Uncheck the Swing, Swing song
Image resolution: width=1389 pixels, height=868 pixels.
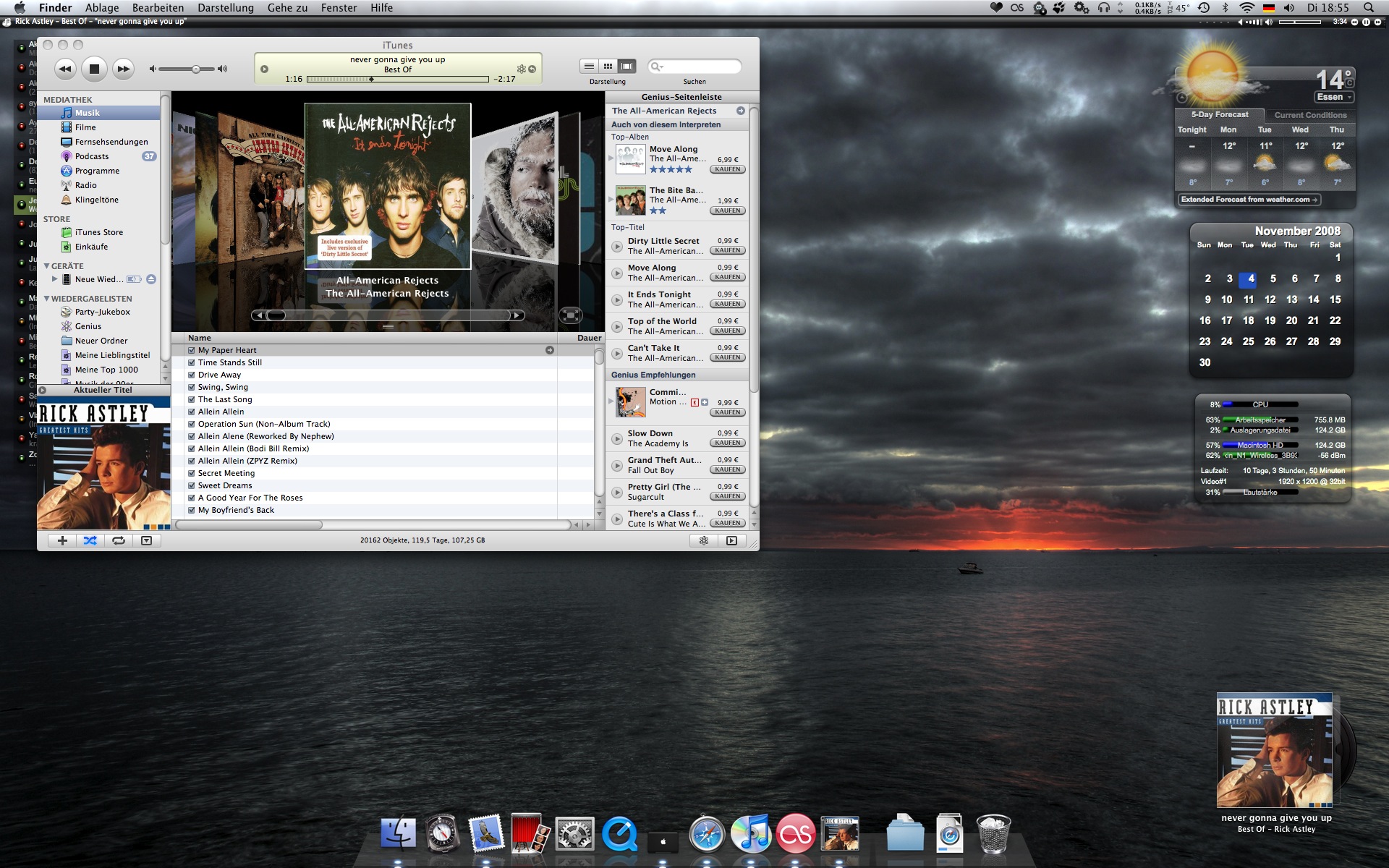192,387
